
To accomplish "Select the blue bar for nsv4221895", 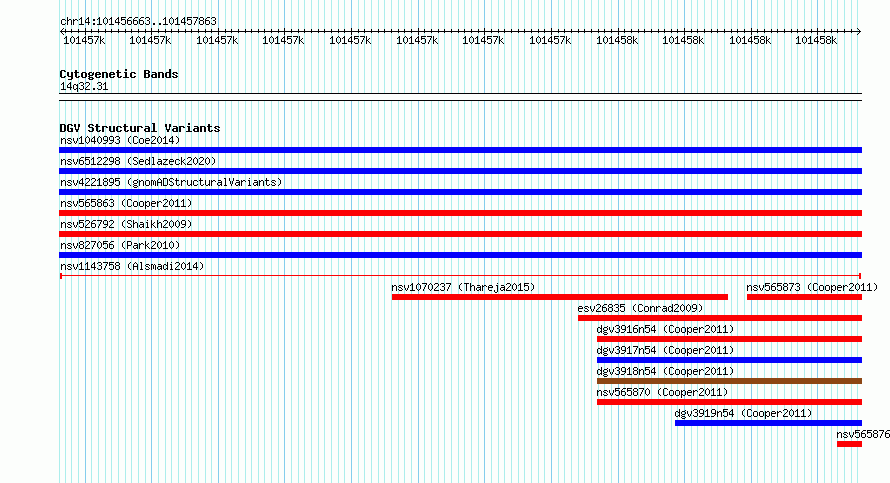I will (x=460, y=192).
